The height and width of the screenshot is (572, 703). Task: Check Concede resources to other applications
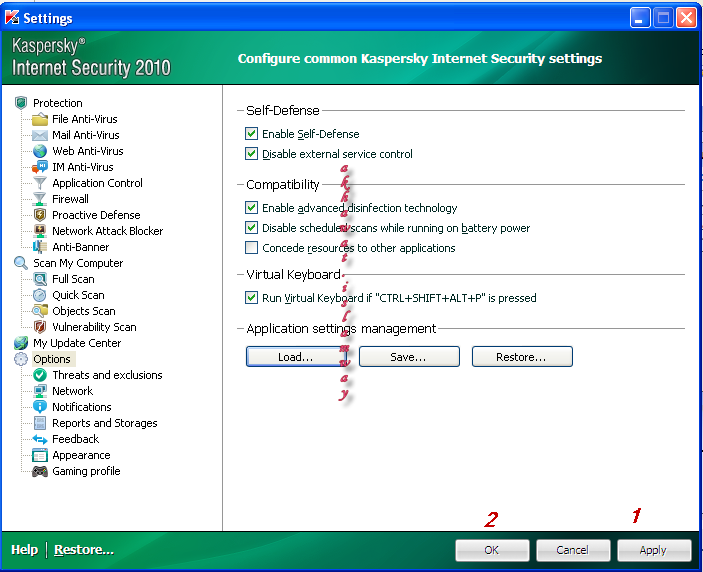pos(252,247)
